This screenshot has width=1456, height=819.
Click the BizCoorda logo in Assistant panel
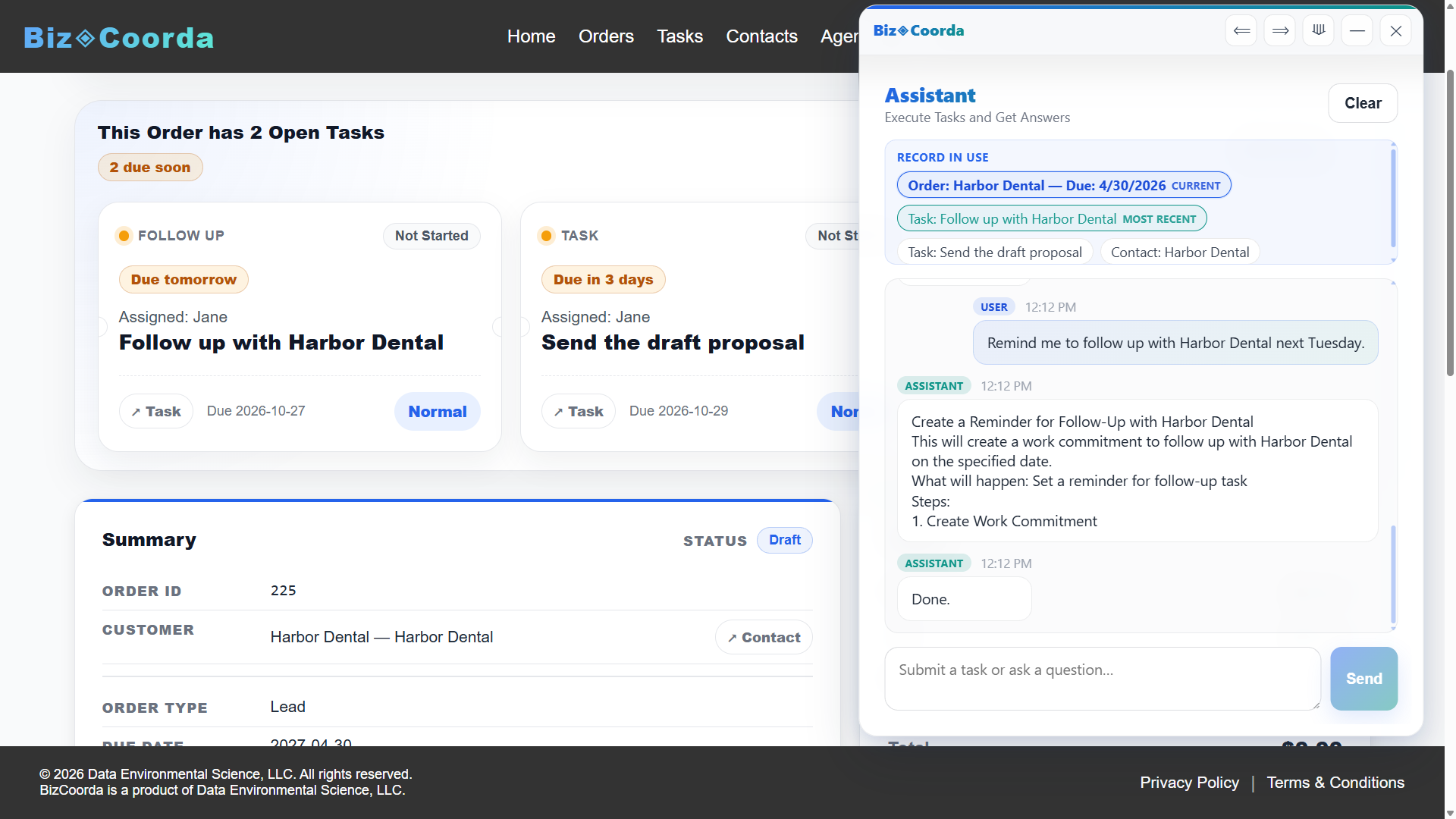click(x=918, y=30)
